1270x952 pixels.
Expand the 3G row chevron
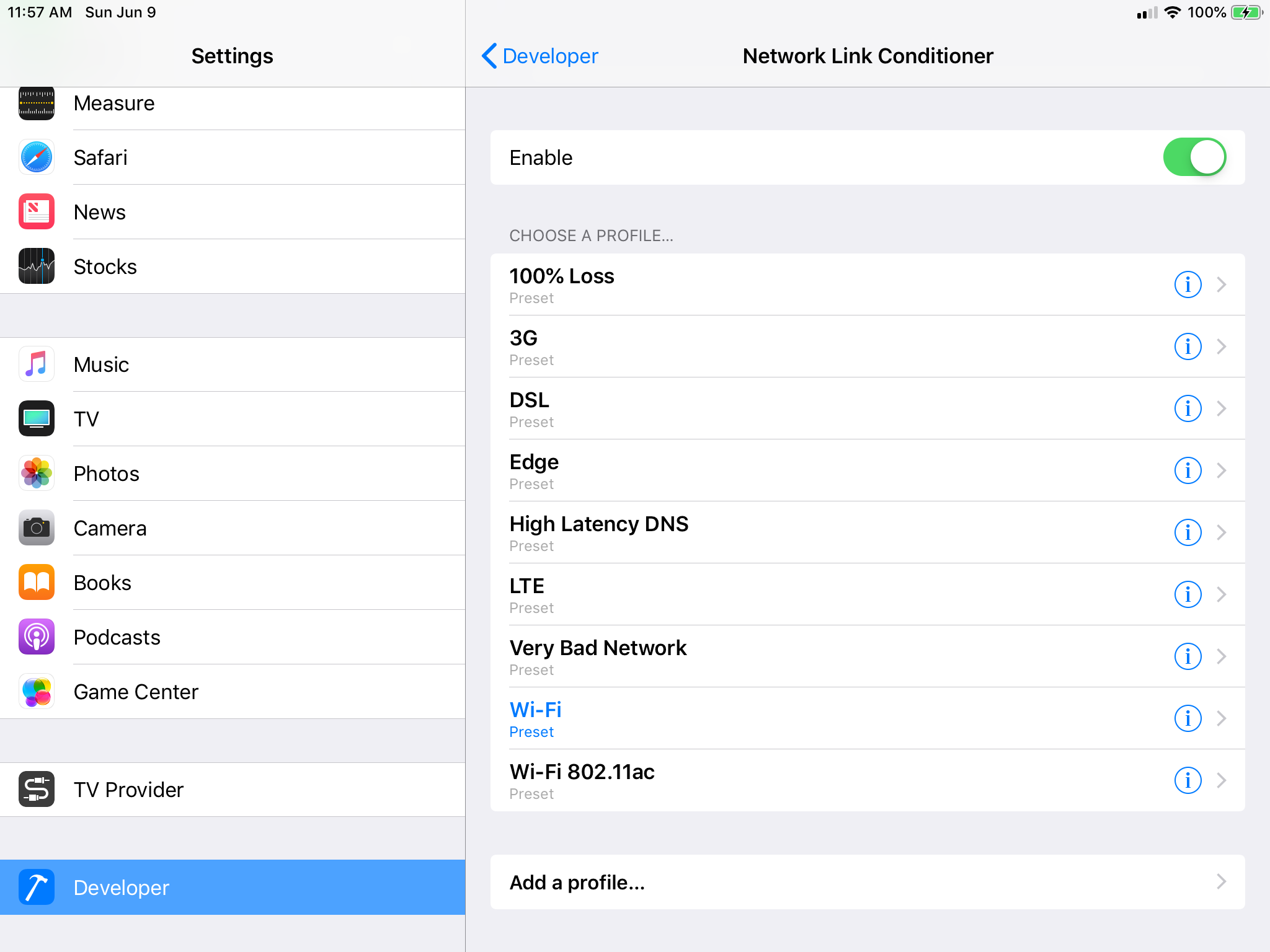[x=1222, y=346]
